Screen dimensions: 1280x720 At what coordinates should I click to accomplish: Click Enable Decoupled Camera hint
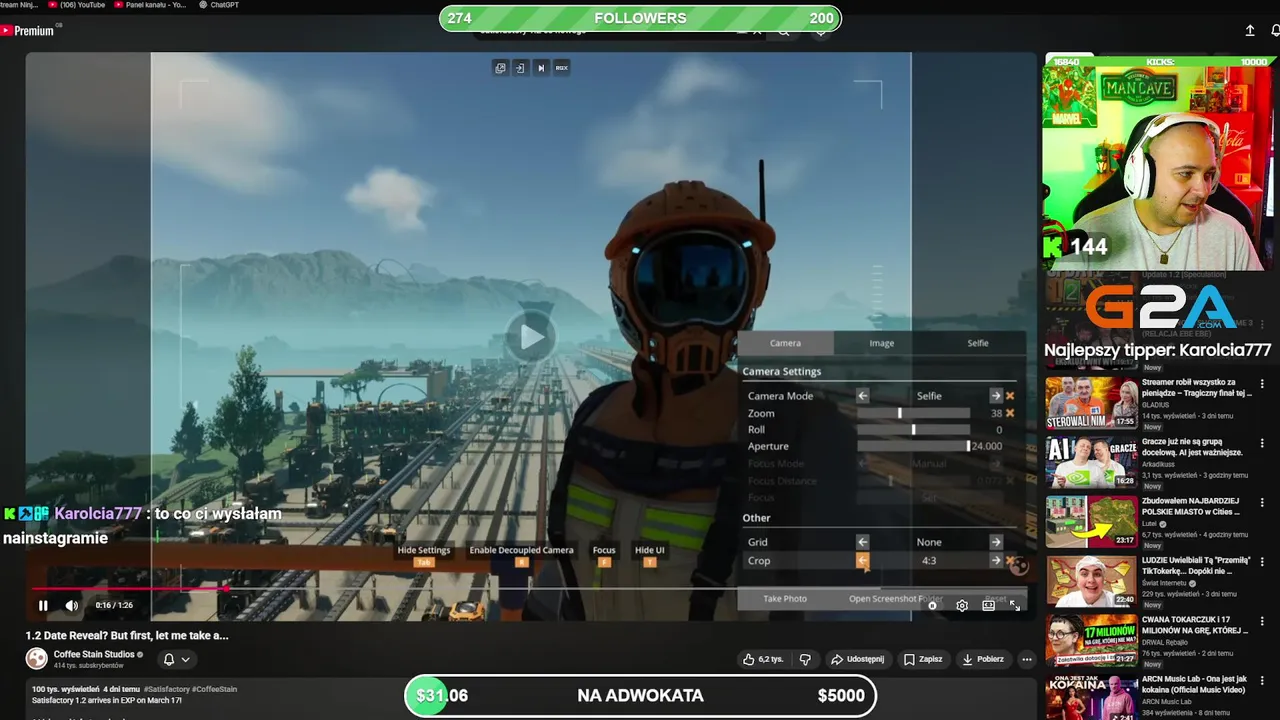tap(521, 555)
